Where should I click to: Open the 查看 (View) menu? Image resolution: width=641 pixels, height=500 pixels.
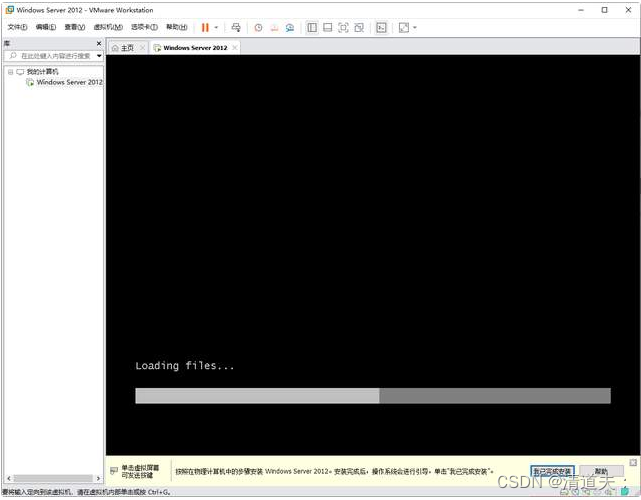point(75,27)
